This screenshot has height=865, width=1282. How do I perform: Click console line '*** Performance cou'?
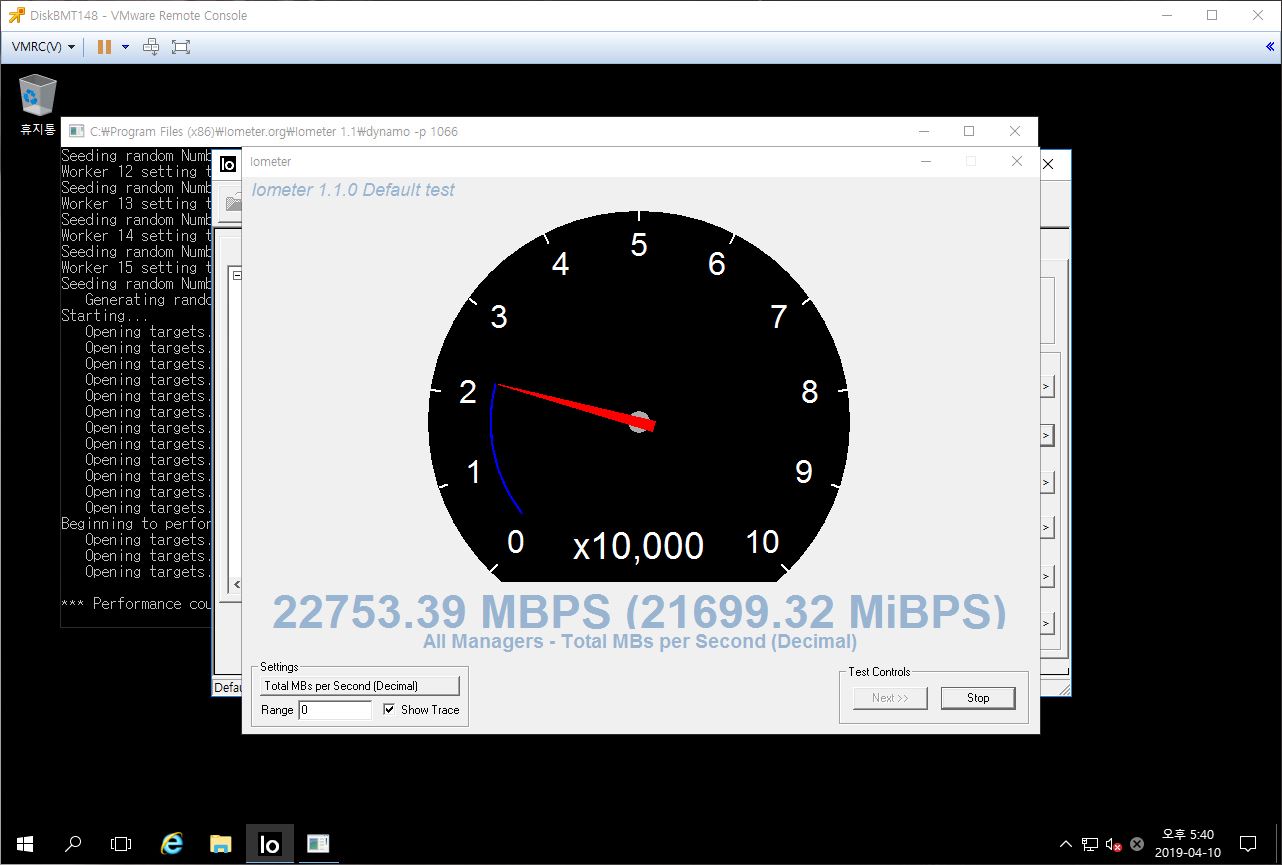pos(136,603)
